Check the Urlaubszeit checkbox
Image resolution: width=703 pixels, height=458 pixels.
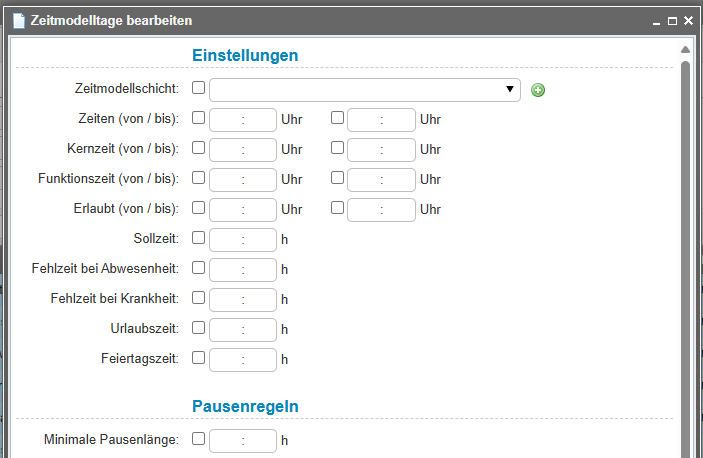198,328
